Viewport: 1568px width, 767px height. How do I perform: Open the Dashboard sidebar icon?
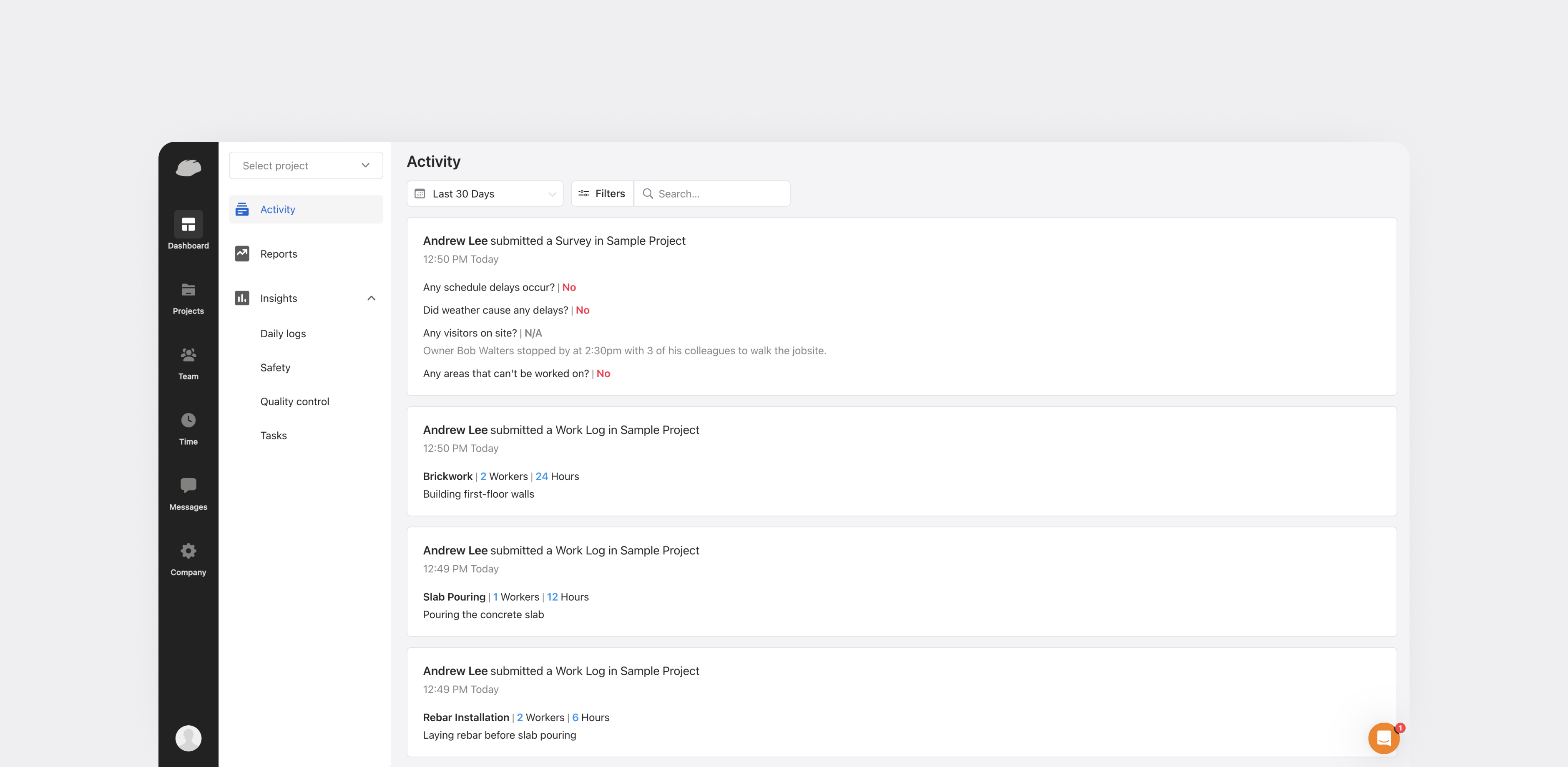click(x=188, y=224)
